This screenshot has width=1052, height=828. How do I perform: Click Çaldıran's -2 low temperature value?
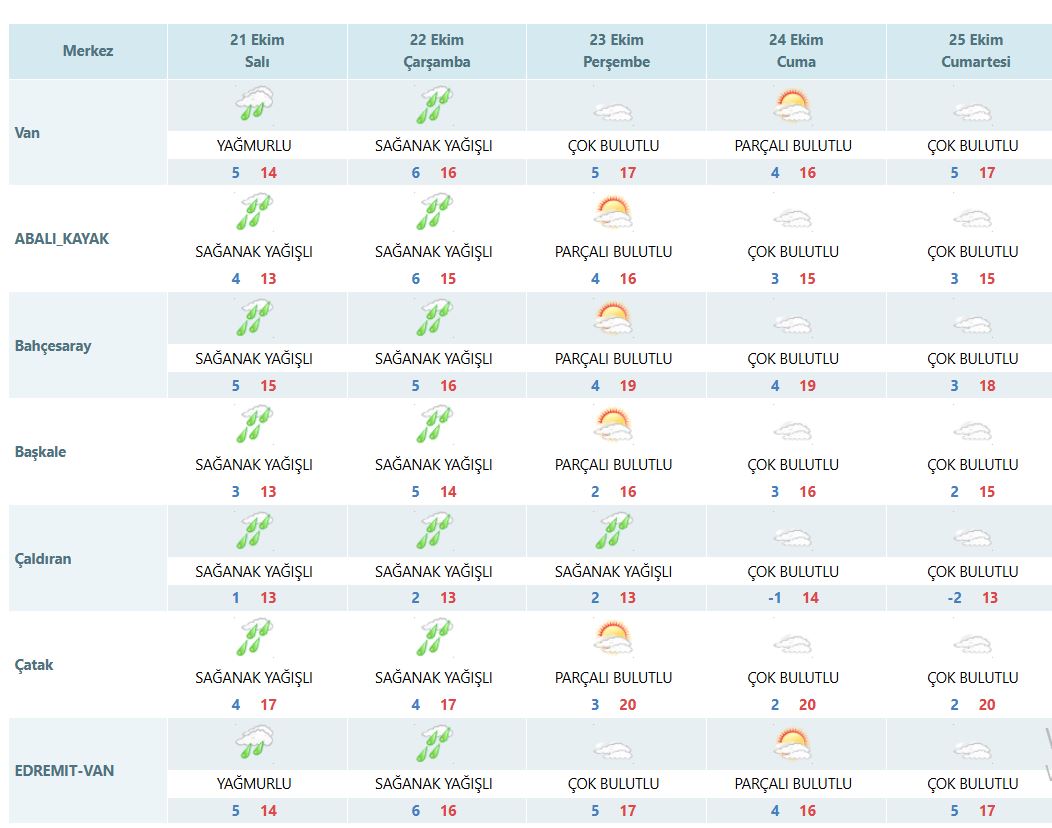[x=954, y=598]
